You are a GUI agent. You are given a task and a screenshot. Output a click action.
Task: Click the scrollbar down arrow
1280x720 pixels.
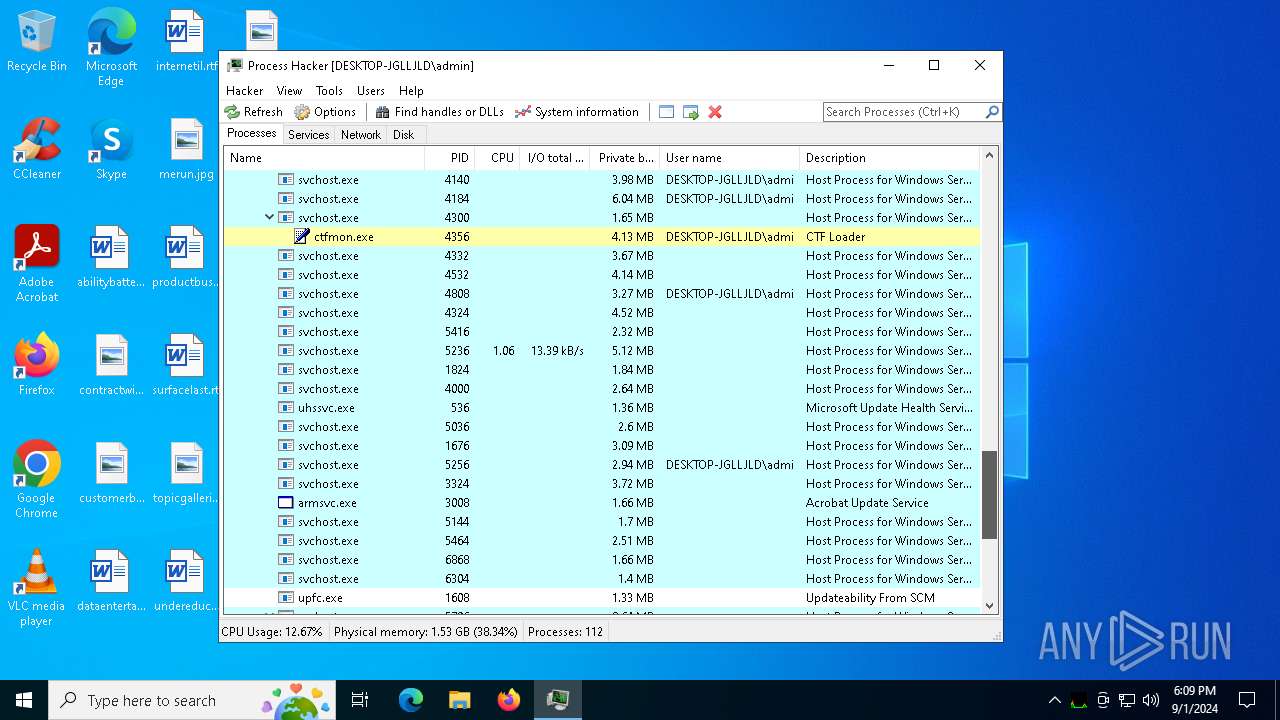[990, 605]
